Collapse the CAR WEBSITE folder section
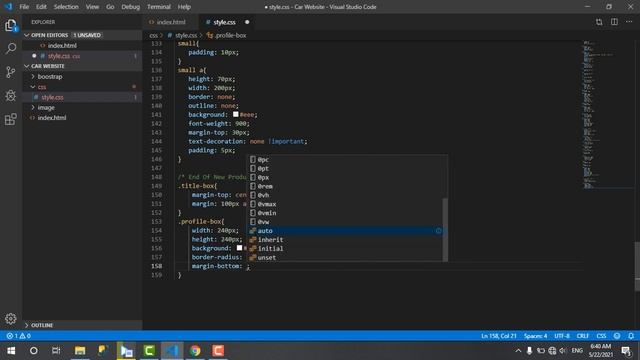Viewport: 640px width, 360px height. (82, 66)
